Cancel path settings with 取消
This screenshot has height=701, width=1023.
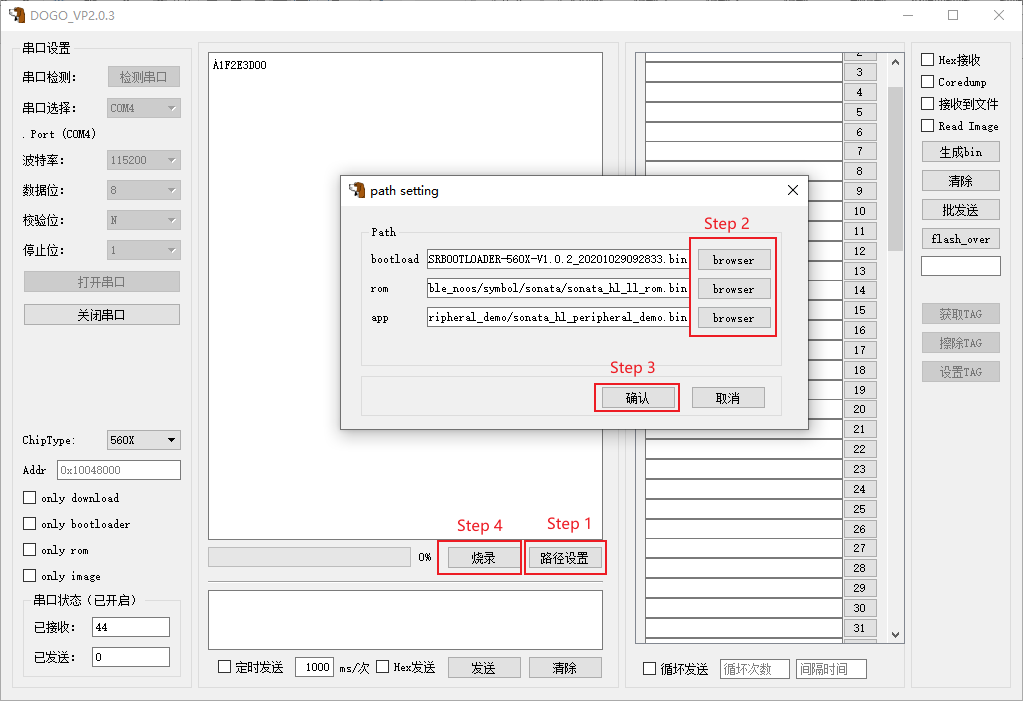tap(728, 398)
